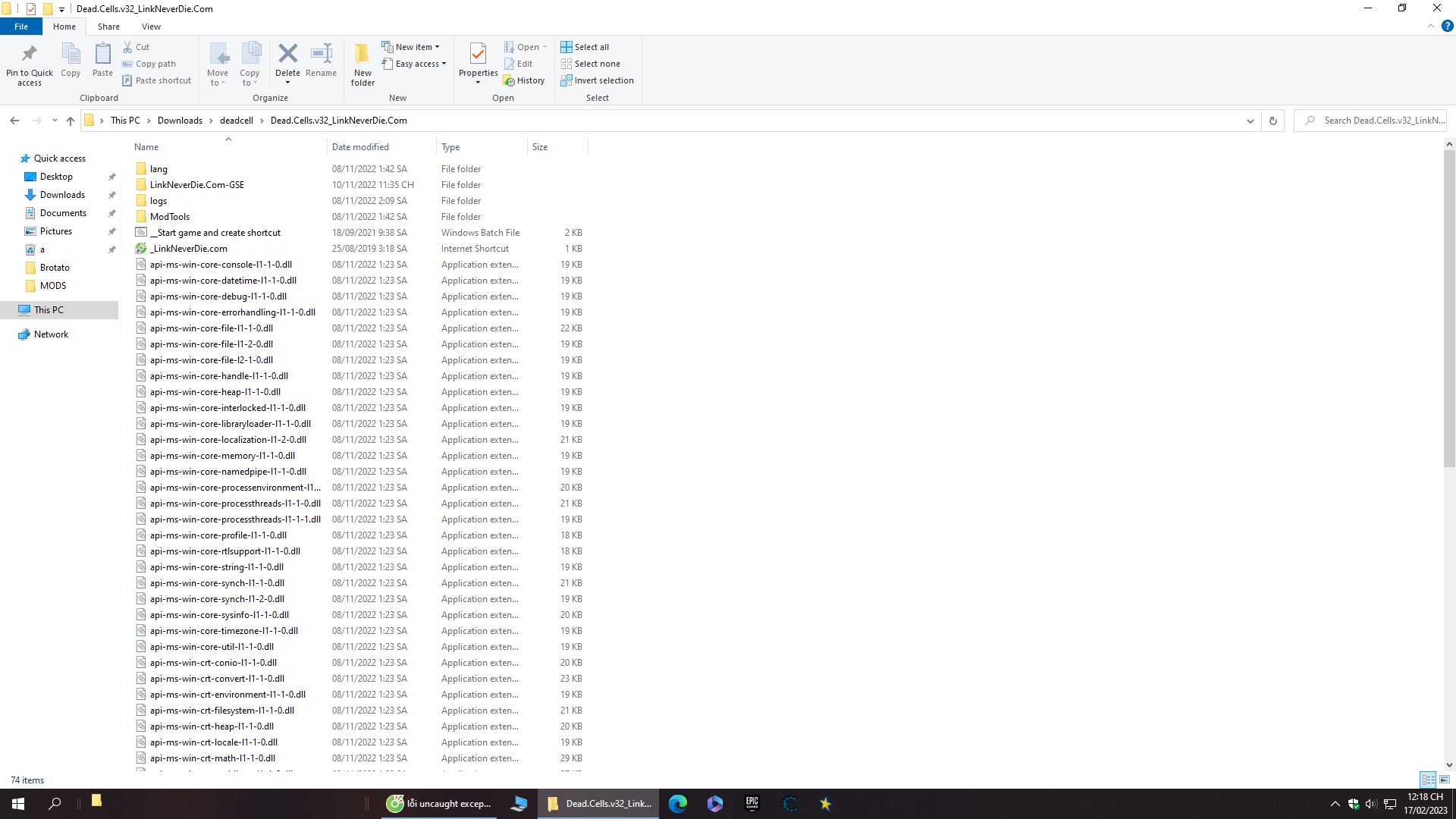Open the recent locations dropdown arrow
1456x819 pixels.
55,121
